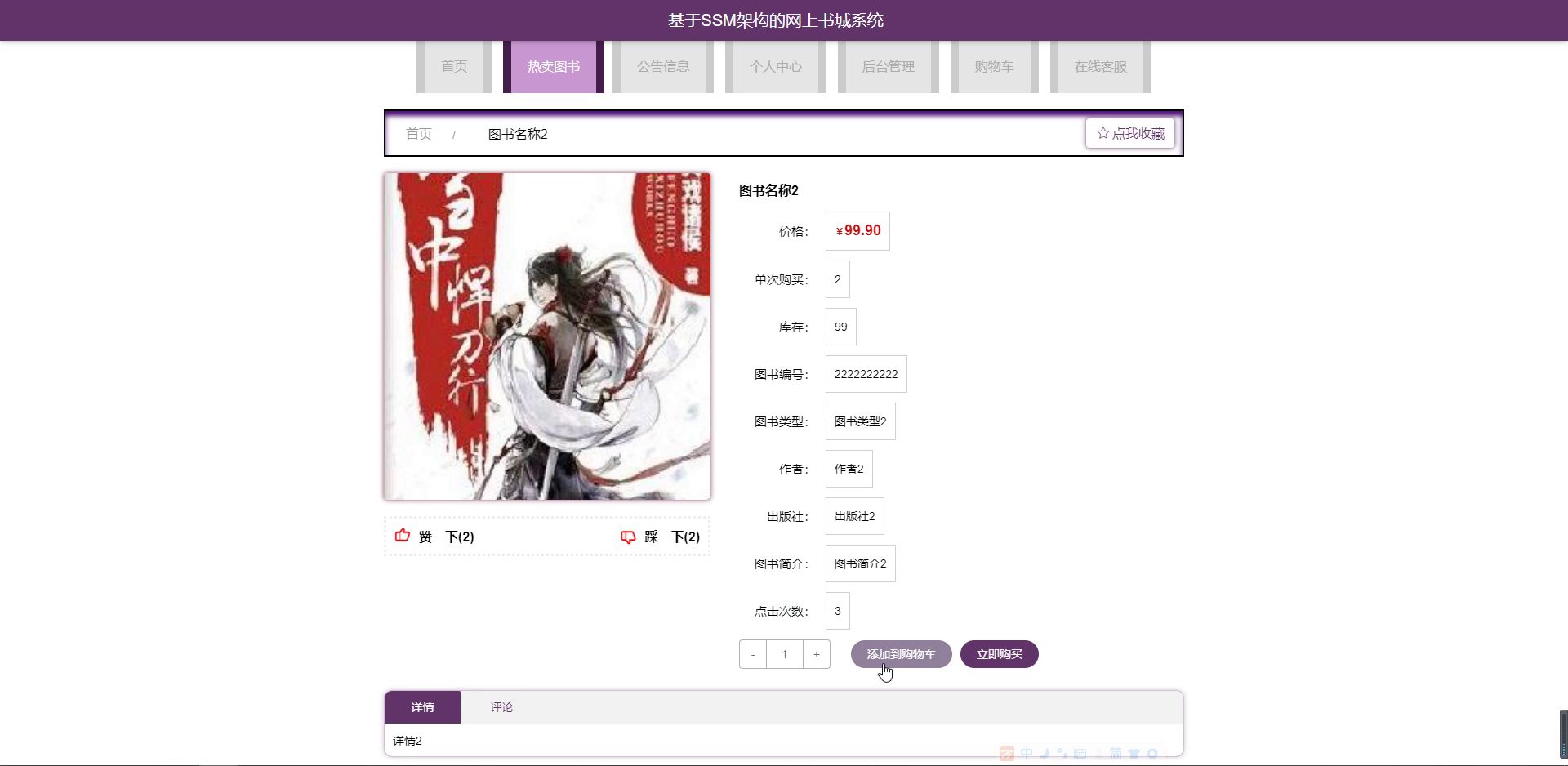The width and height of the screenshot is (1568, 766).
Task: Click the 图书简介2 value box
Action: (861, 563)
